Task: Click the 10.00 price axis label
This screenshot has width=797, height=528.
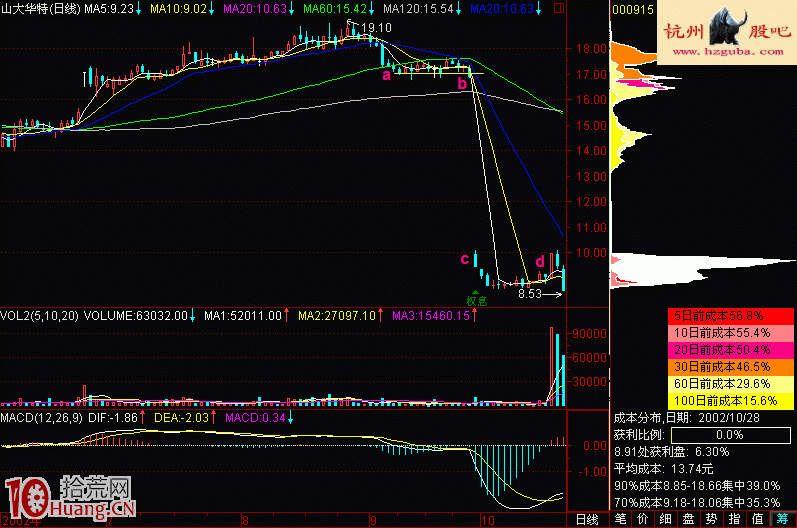Action: coord(591,253)
